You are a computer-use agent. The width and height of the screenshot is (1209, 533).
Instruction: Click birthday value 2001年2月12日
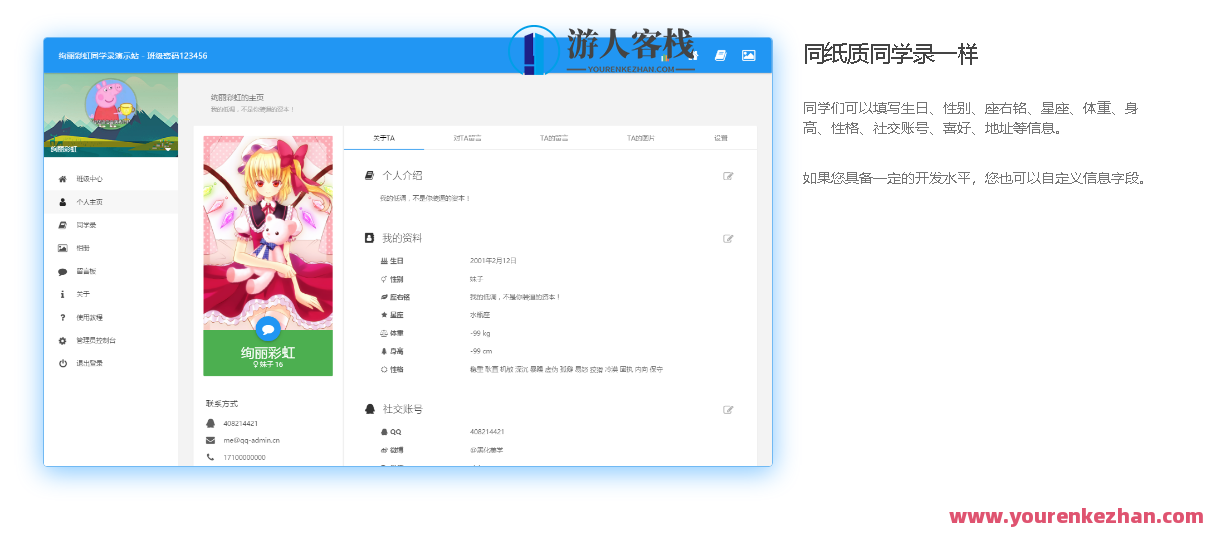coord(493,260)
